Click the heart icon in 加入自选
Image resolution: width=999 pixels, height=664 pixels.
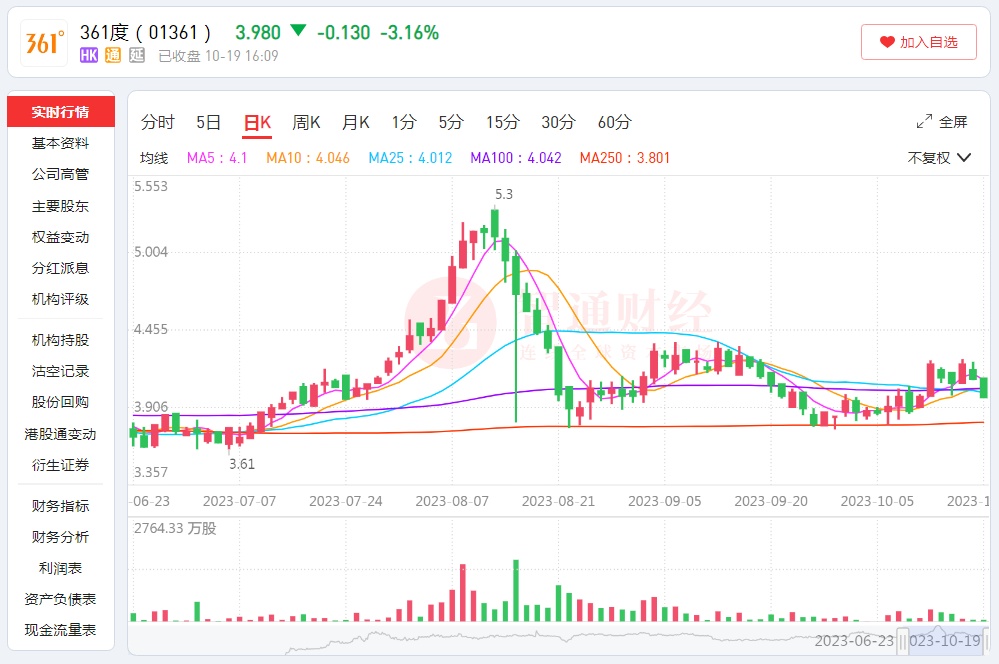pos(887,42)
